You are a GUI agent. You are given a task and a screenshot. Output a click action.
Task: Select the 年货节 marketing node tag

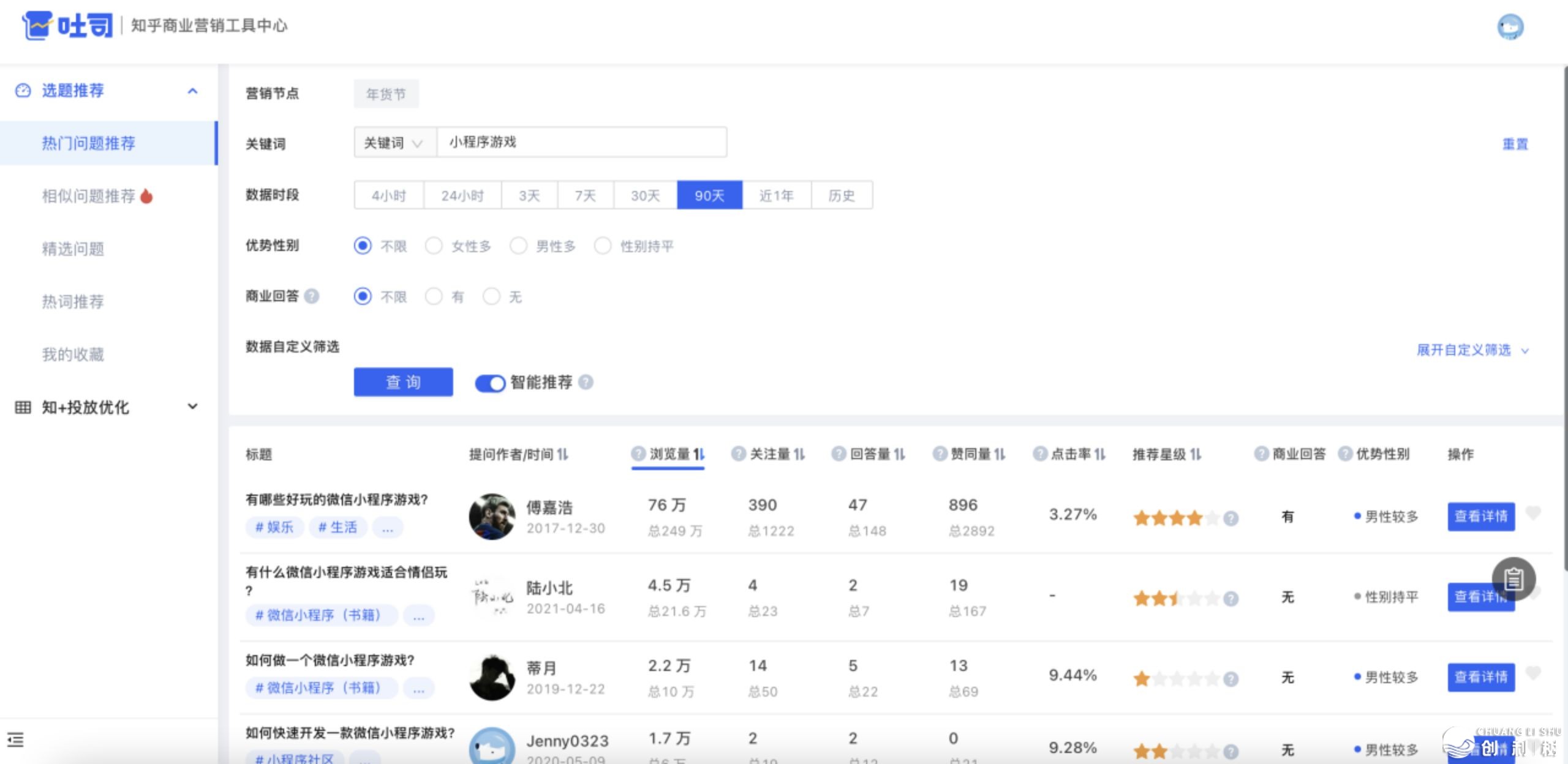(x=386, y=94)
